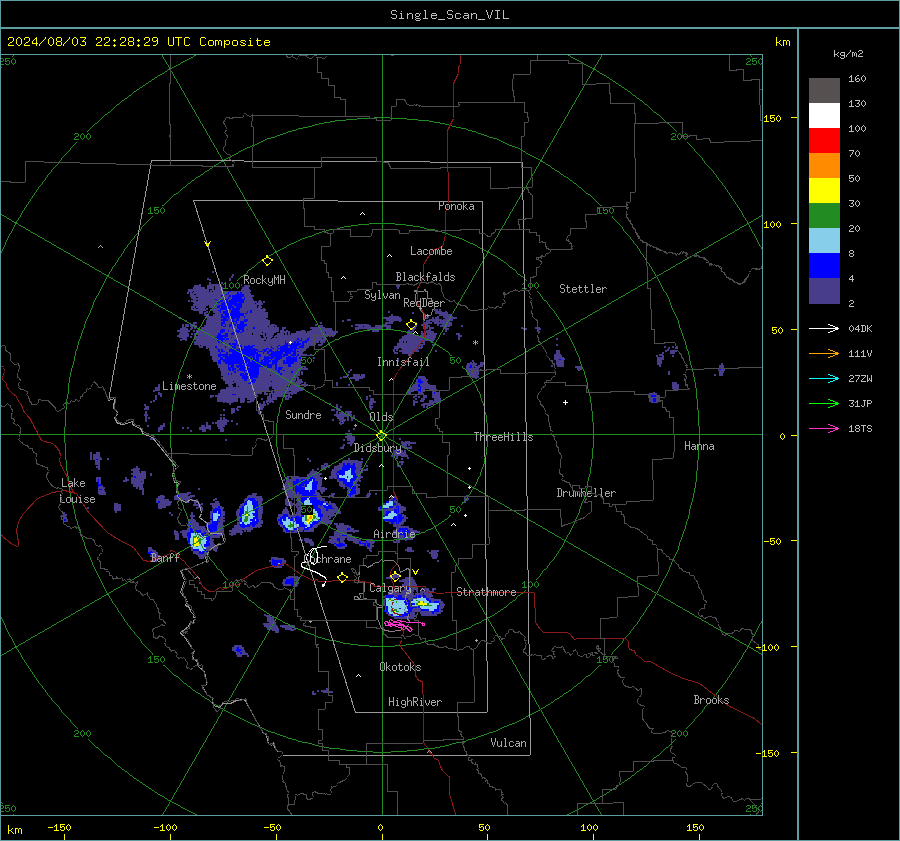Select the light blue 8-20 legend swatch
The width and height of the screenshot is (900, 841).
tap(824, 241)
